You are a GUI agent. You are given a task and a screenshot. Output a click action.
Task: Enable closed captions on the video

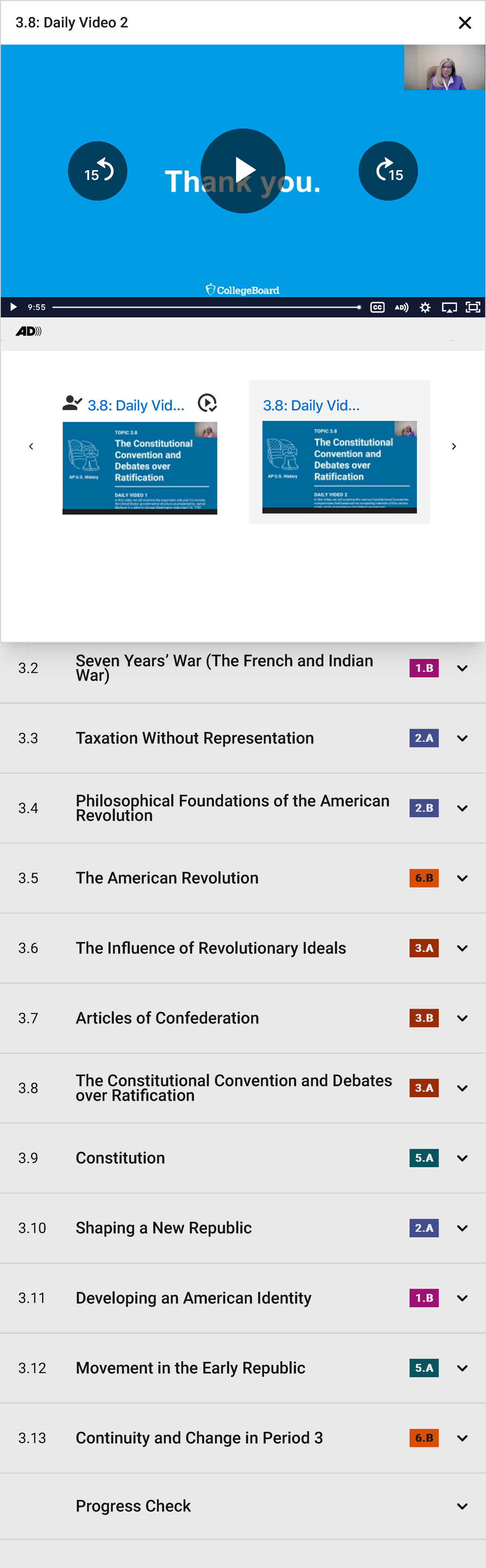tap(377, 307)
